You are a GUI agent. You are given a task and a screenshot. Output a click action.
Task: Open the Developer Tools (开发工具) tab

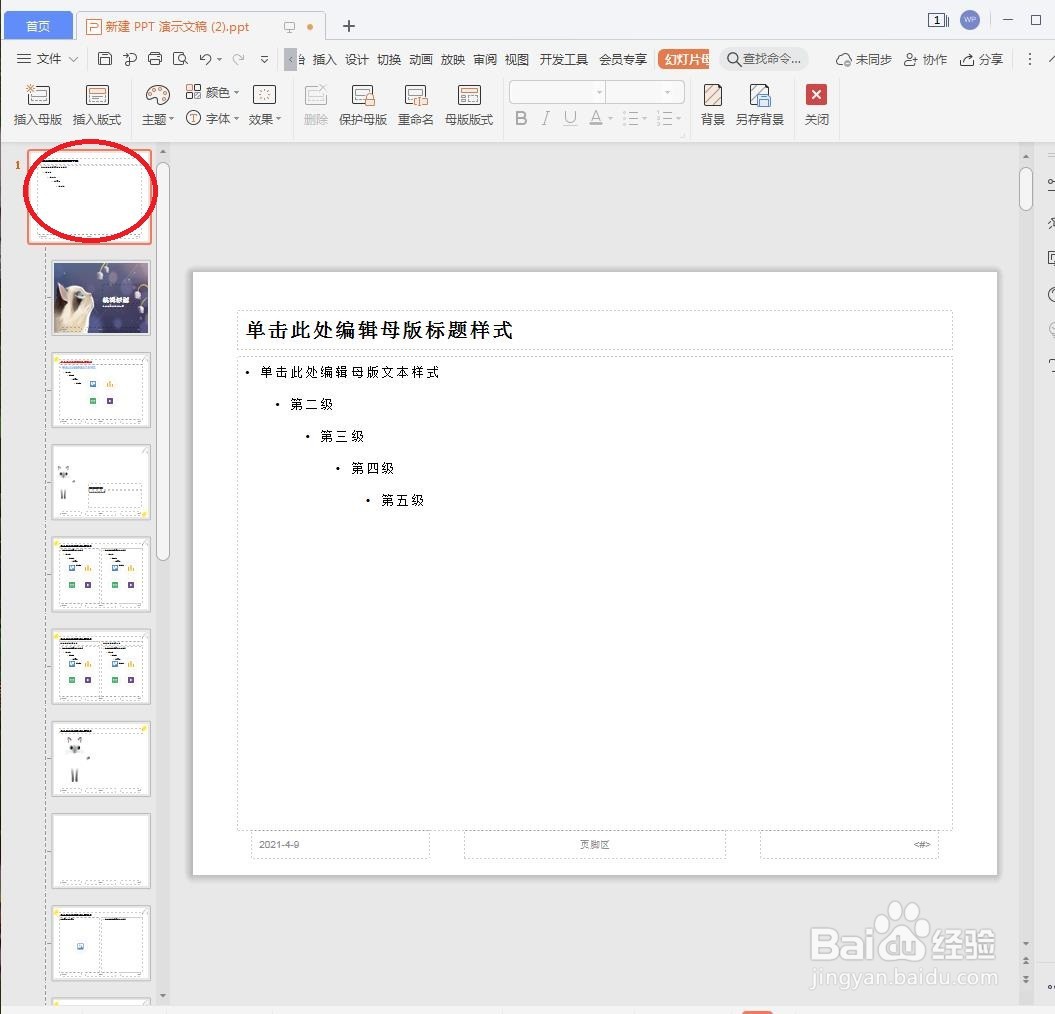tap(564, 60)
